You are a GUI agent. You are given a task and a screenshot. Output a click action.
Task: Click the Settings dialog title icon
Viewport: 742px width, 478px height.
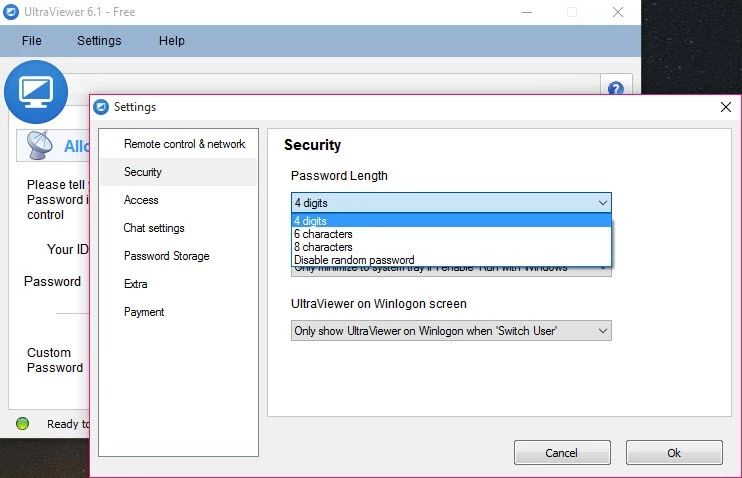click(101, 107)
